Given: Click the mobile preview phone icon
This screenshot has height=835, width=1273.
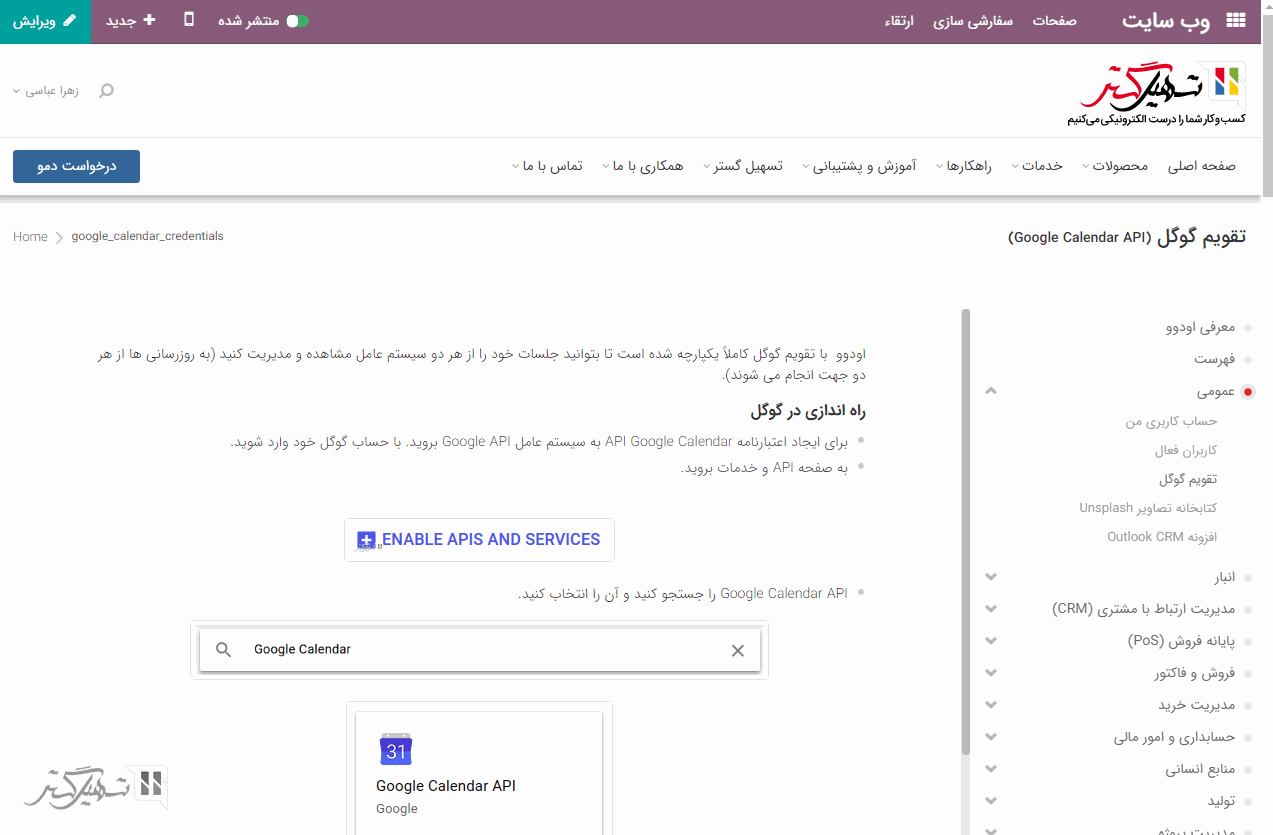Looking at the screenshot, I should click(189, 20).
